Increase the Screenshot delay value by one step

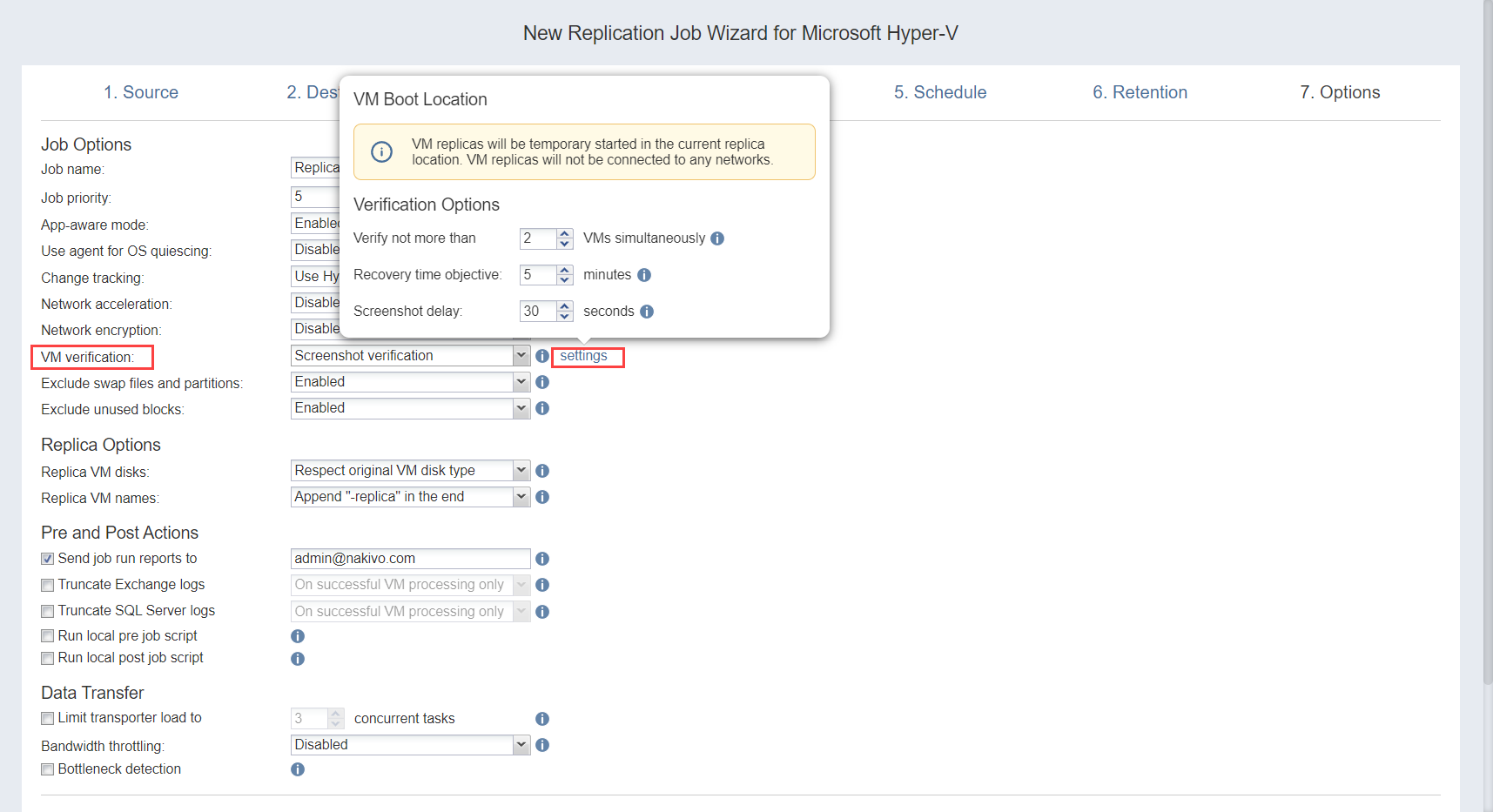(565, 306)
